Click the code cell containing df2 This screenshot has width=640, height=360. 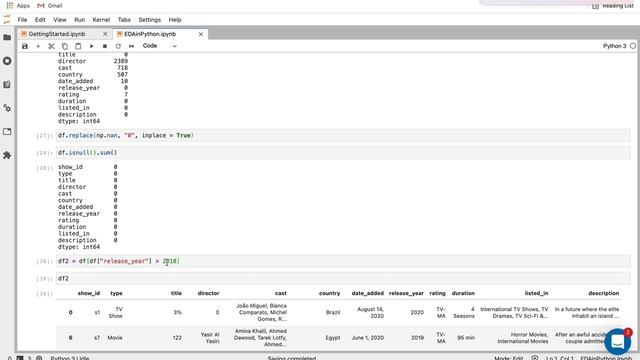[343, 278]
